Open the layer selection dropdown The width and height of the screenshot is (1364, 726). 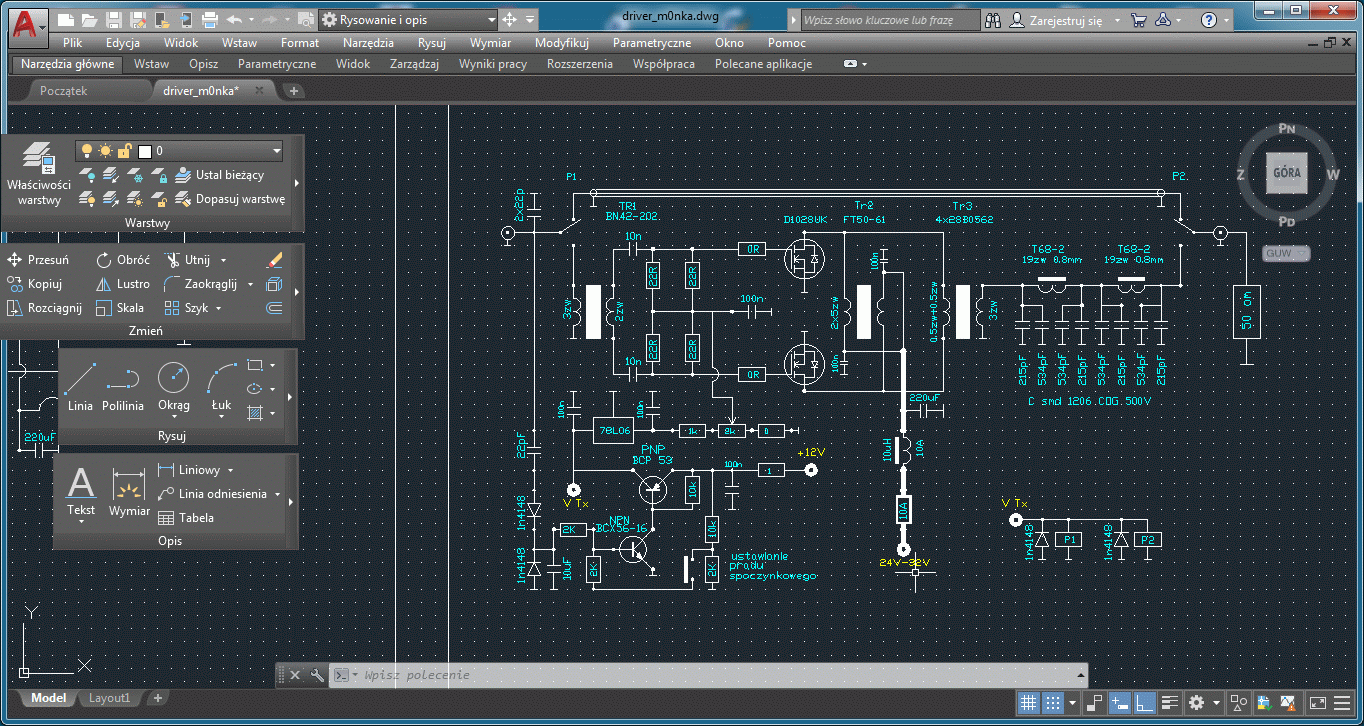coord(276,151)
